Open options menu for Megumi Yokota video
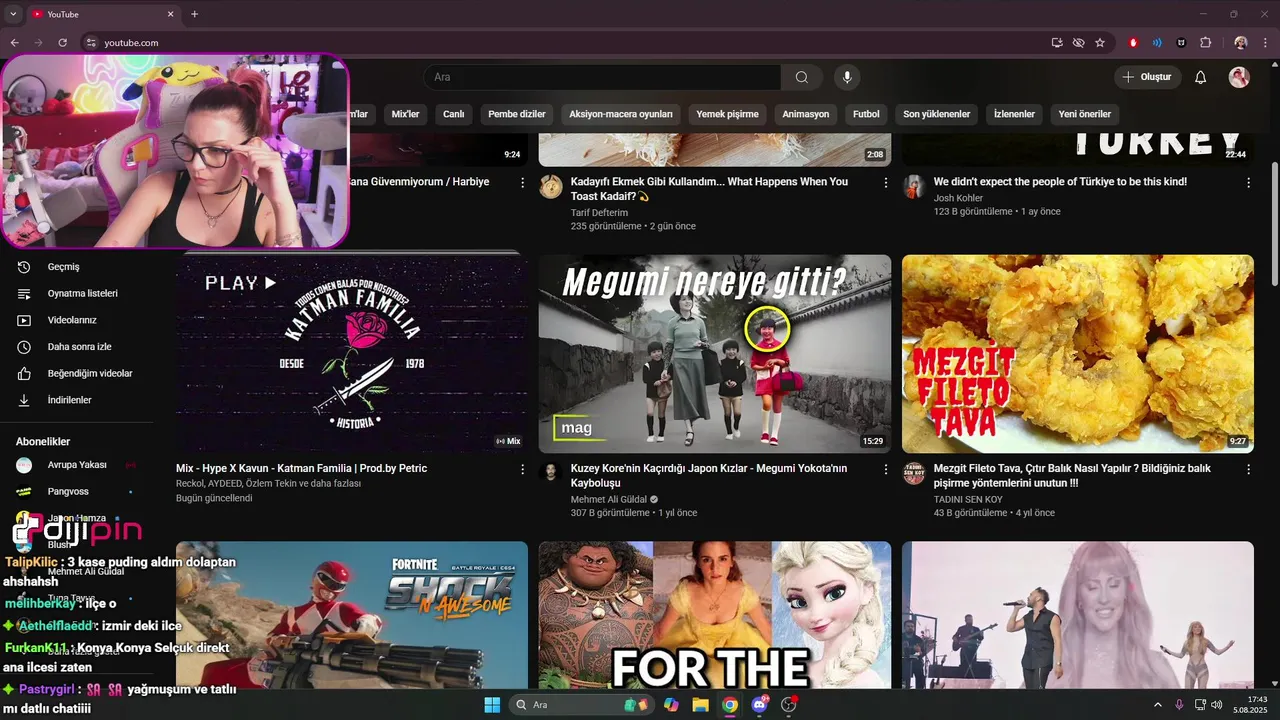Viewport: 1280px width, 720px height. 885,469
